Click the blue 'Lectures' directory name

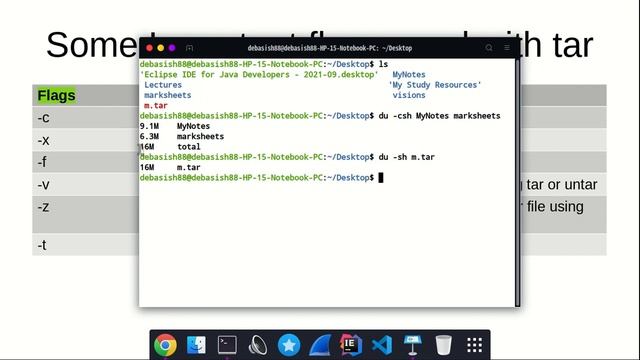pyautogui.click(x=163, y=85)
